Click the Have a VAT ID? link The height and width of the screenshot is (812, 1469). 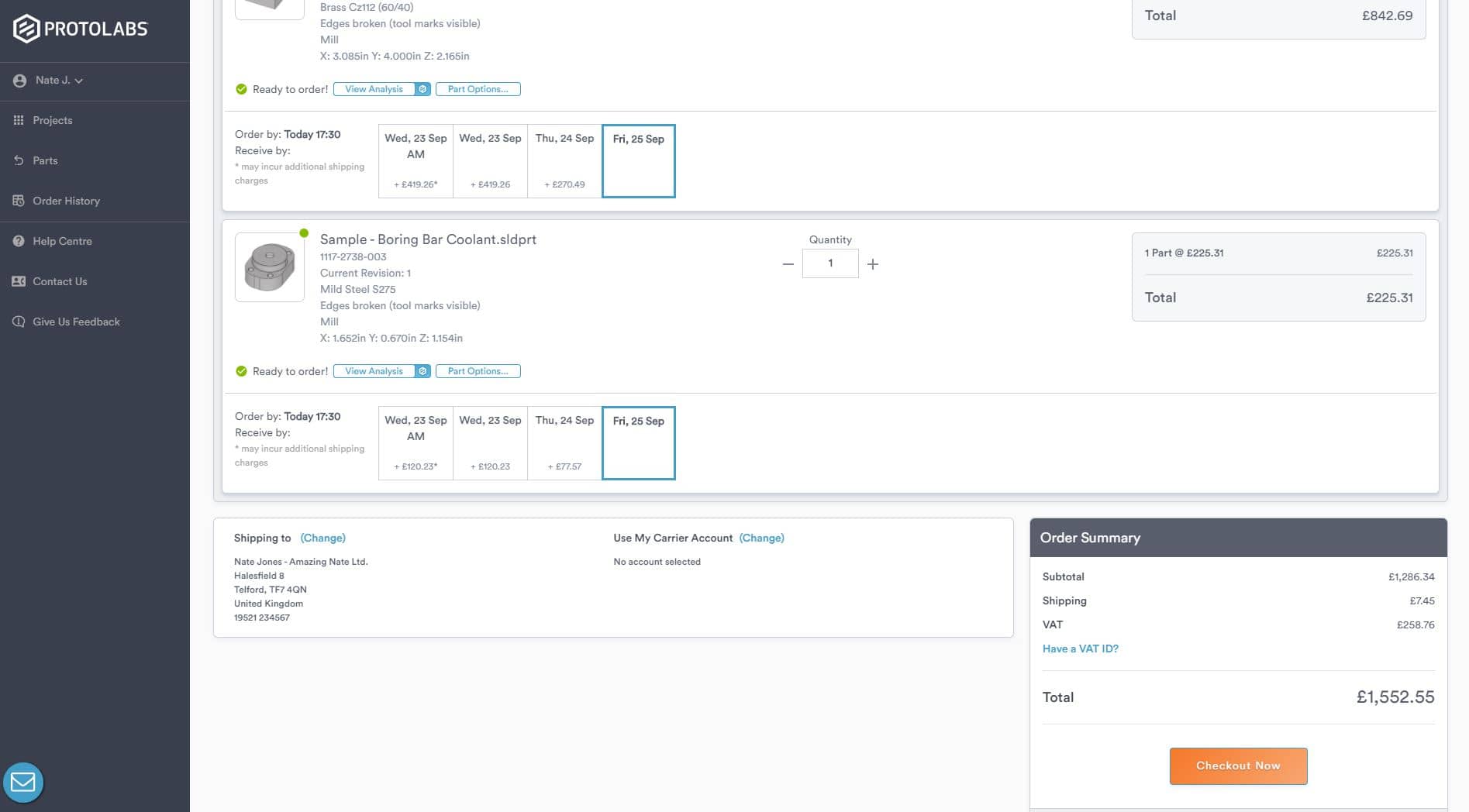tap(1080, 649)
